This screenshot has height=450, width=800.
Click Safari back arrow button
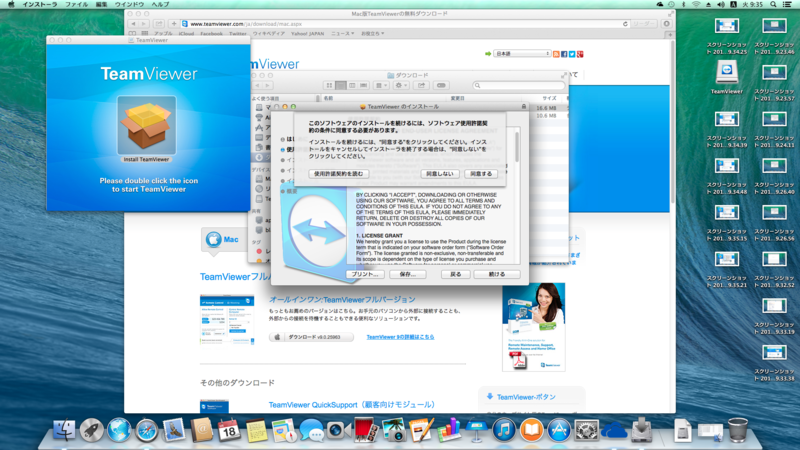(133, 24)
